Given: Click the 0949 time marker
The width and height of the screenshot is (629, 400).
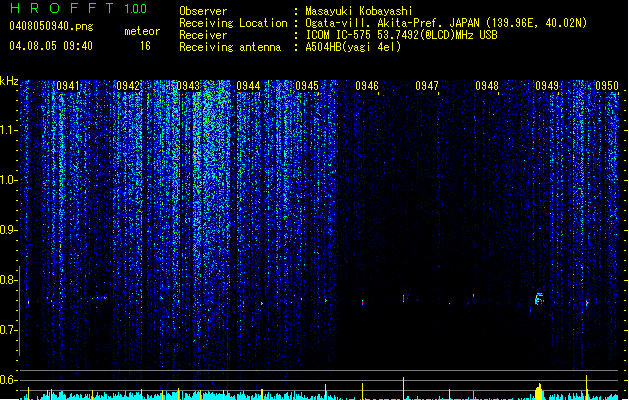Looking at the screenshot, I should point(547,86).
